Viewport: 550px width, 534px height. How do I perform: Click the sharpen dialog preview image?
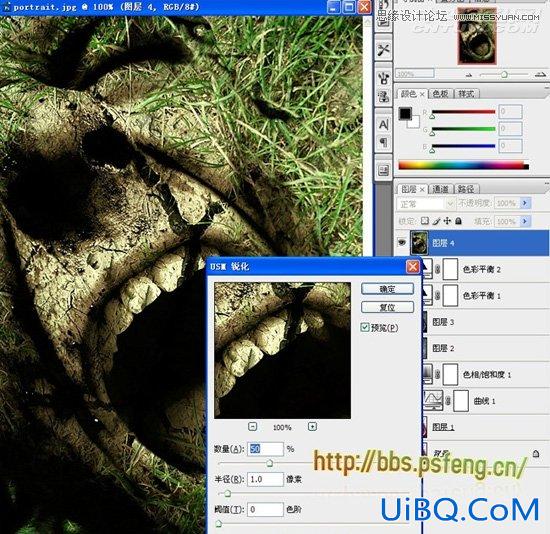point(282,350)
